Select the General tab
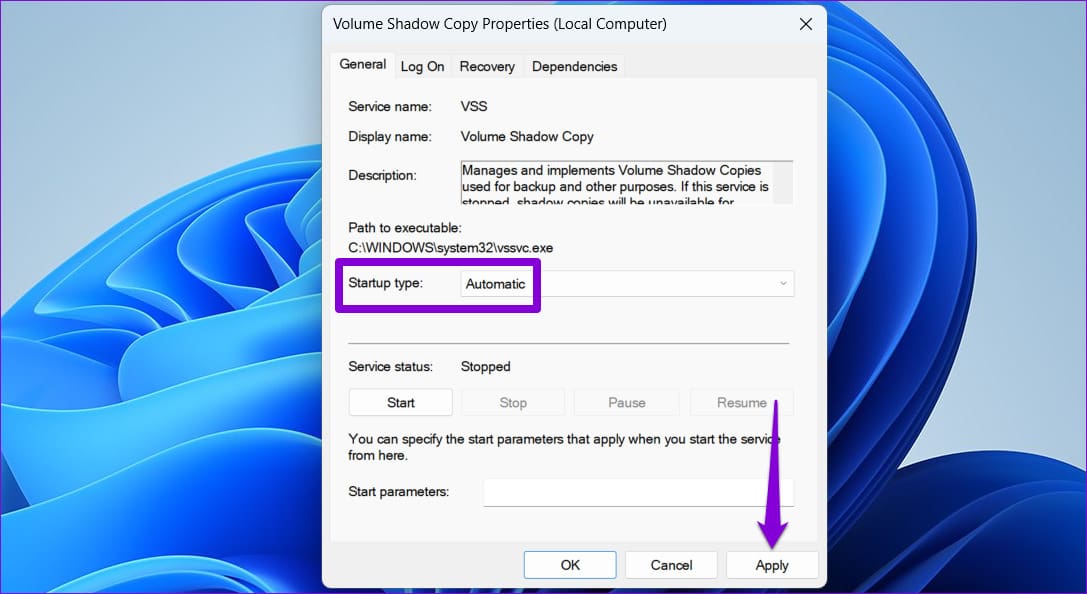1087x594 pixels. 362,64
